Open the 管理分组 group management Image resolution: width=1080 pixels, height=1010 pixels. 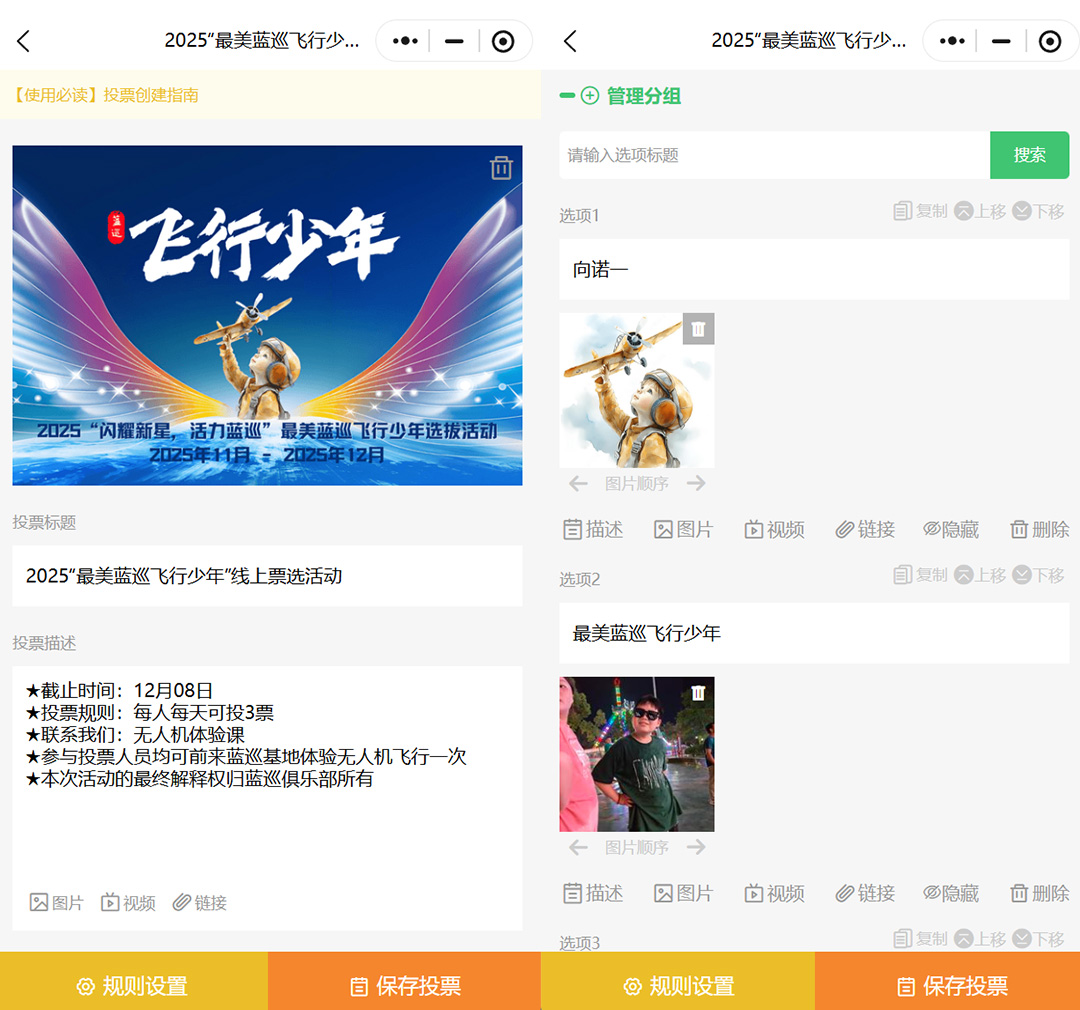point(644,96)
